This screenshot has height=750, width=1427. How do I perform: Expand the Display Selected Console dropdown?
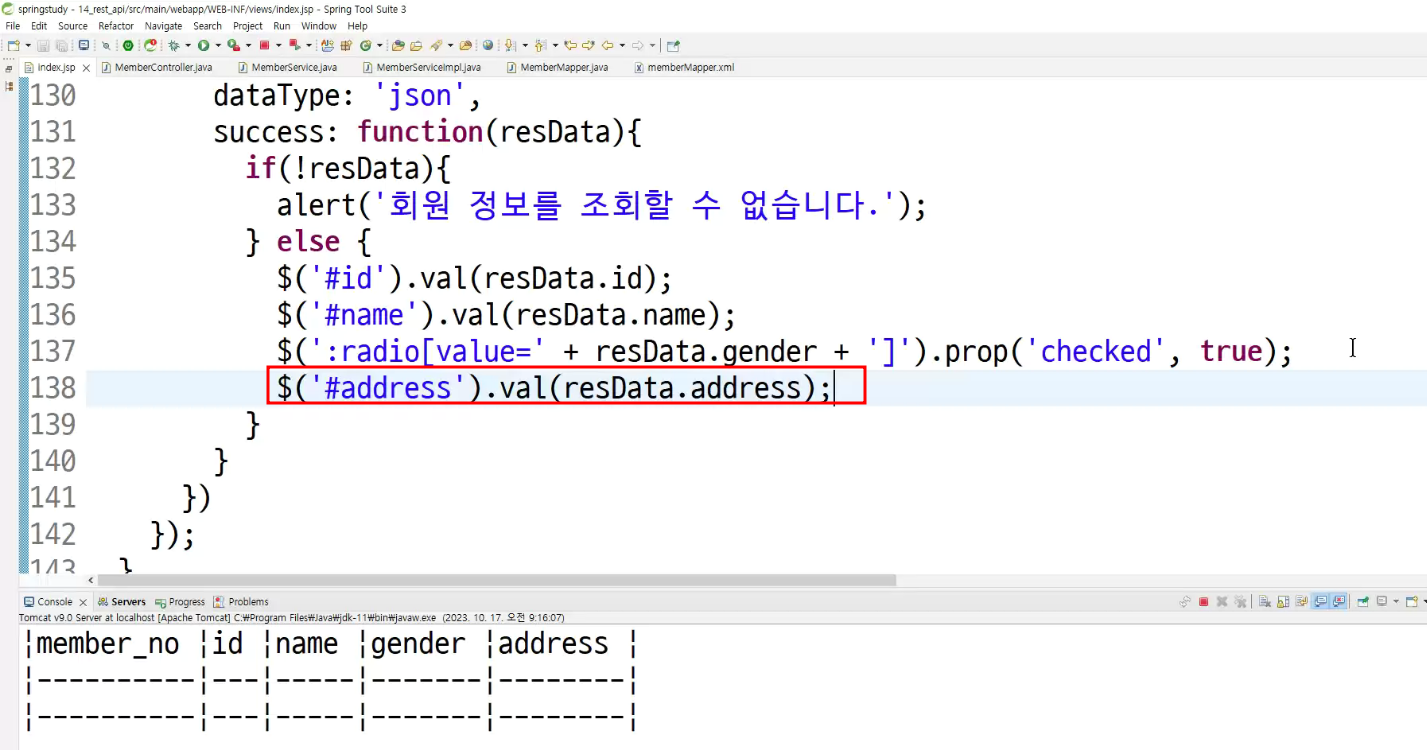(x=1396, y=602)
